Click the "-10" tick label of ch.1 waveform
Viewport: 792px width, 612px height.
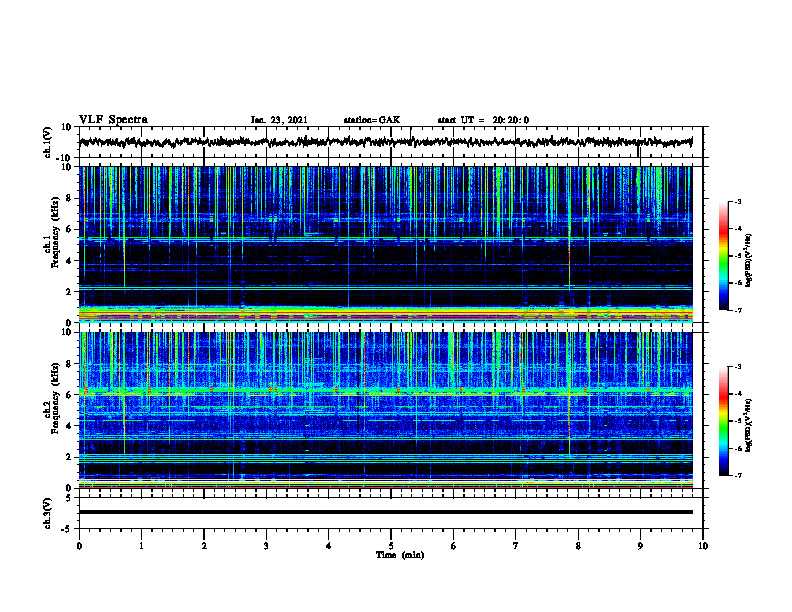click(x=65, y=158)
